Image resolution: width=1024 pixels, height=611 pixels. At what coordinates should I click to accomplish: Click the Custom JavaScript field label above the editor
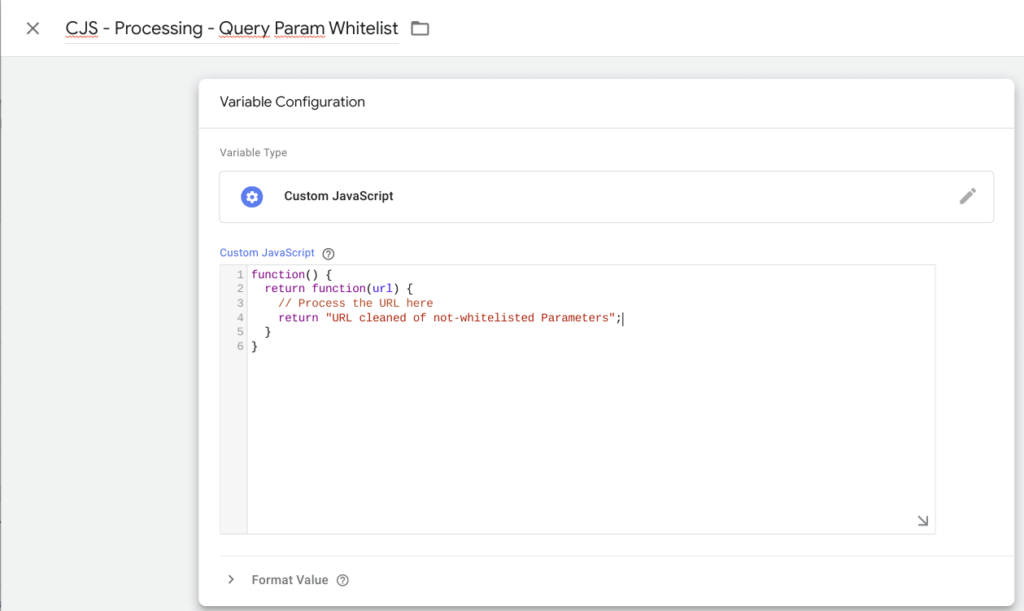pos(266,254)
